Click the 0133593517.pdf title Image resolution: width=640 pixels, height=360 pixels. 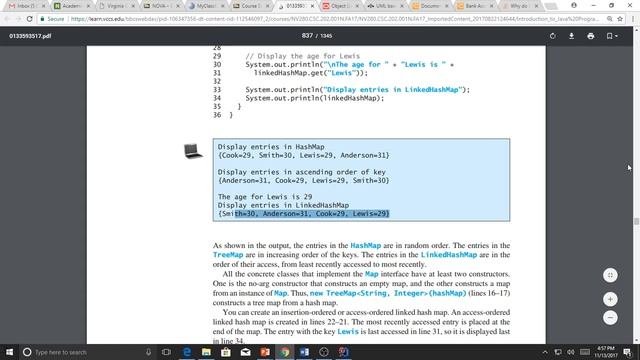coord(30,36)
